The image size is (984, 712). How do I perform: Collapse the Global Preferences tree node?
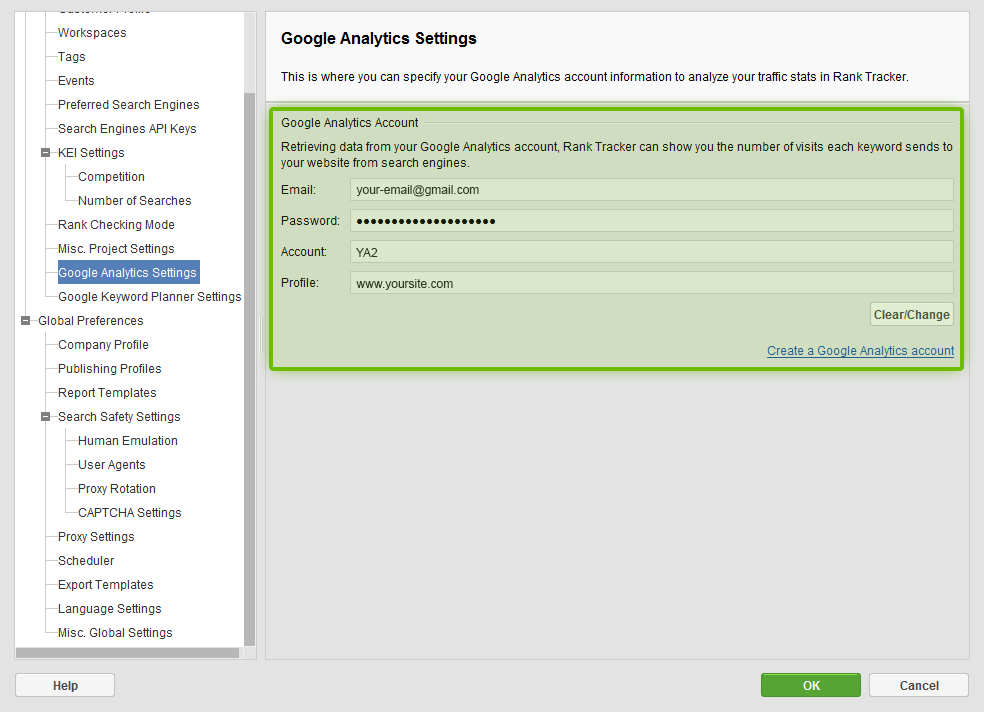click(25, 321)
